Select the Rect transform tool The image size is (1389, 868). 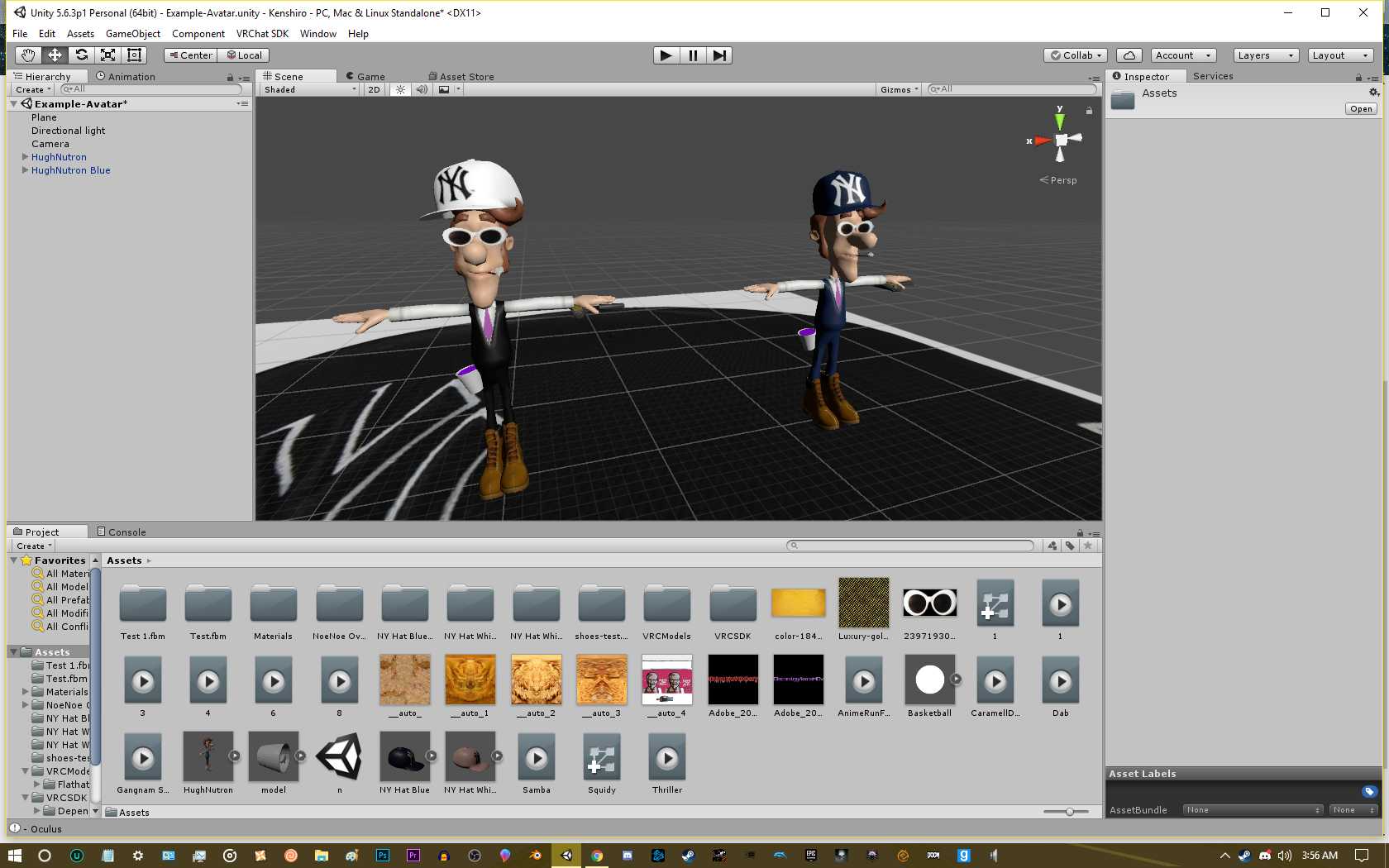coord(134,55)
